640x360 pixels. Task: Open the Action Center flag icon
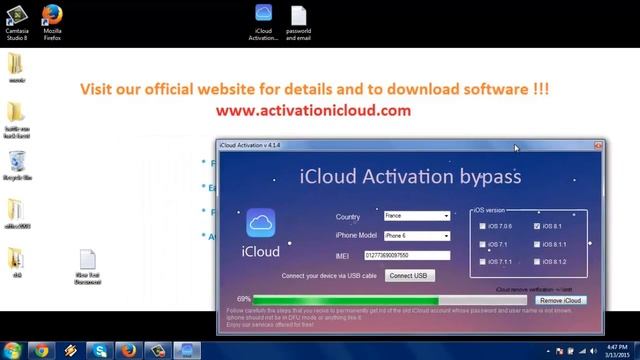coord(559,351)
